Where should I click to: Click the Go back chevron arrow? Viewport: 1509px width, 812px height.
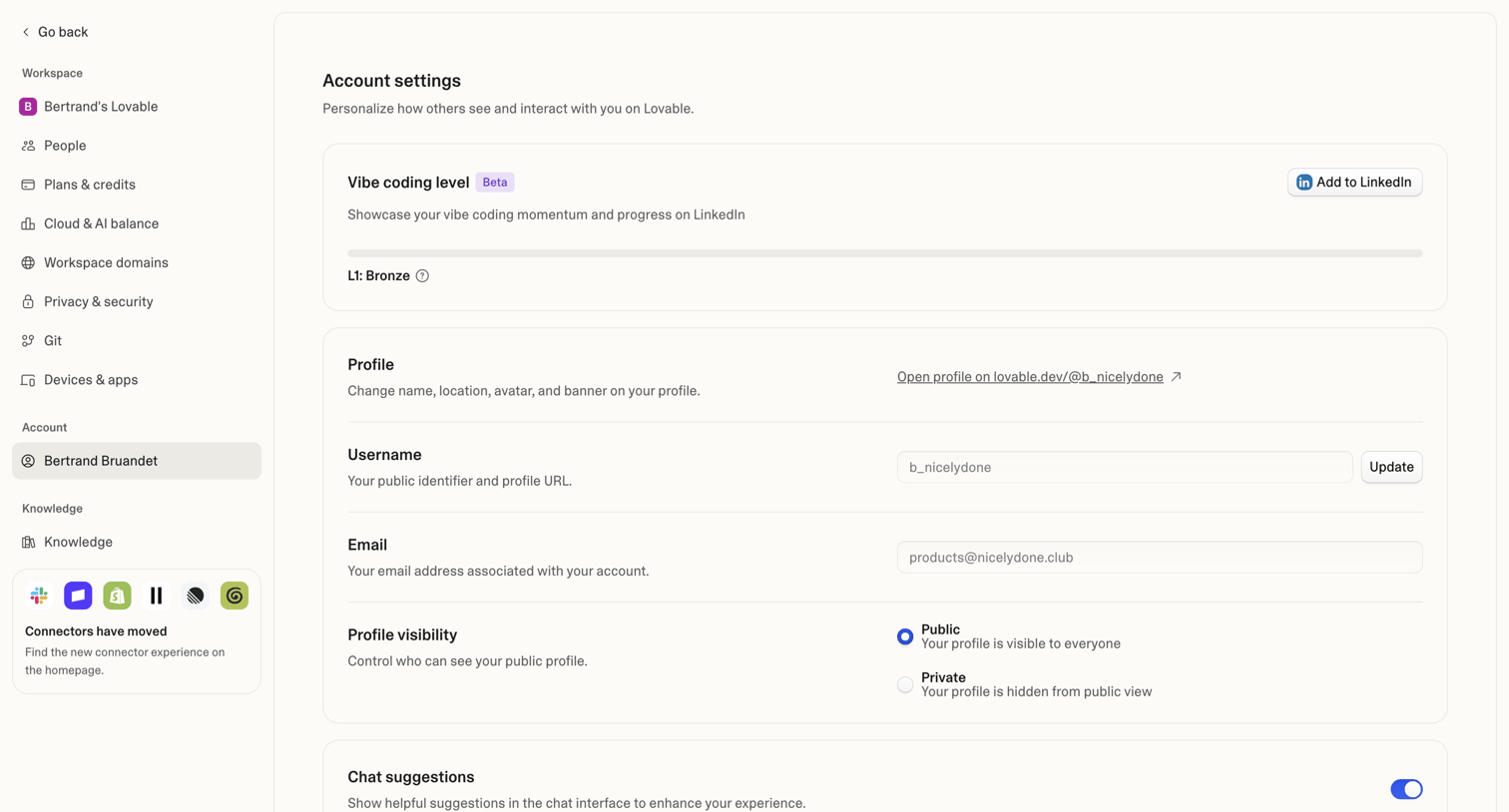click(26, 32)
